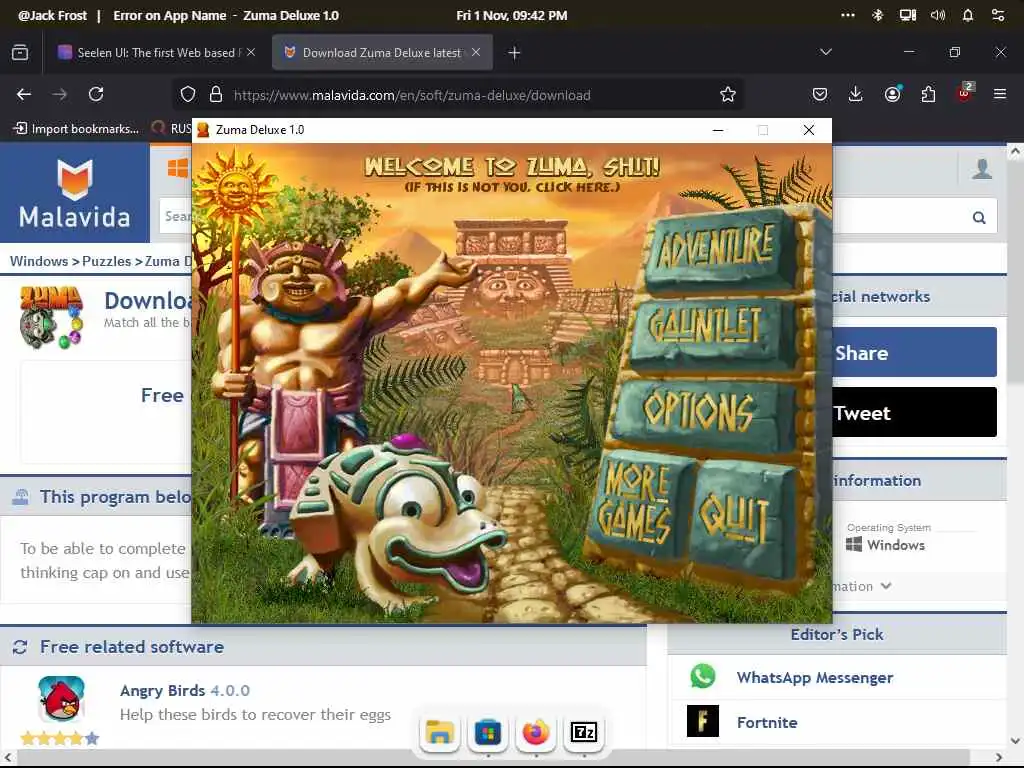Close the Download Zuma Deluxe tab

point(476,52)
